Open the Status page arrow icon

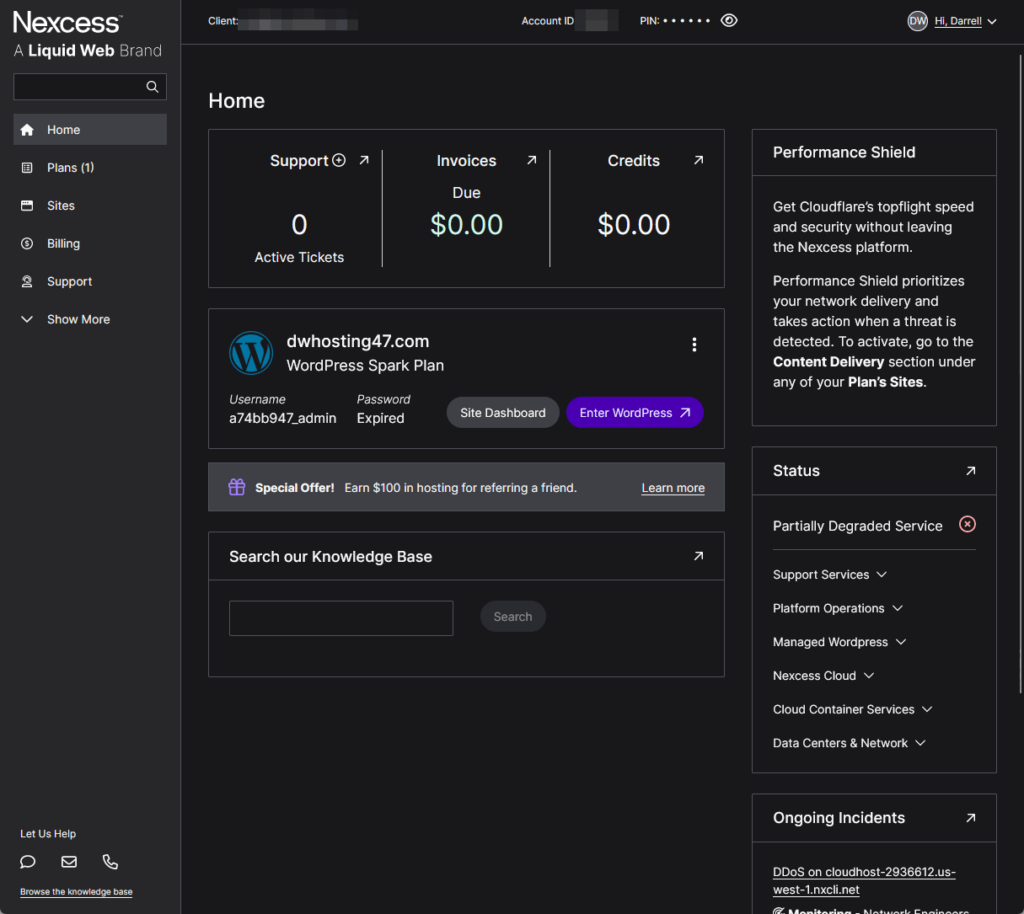(971, 471)
